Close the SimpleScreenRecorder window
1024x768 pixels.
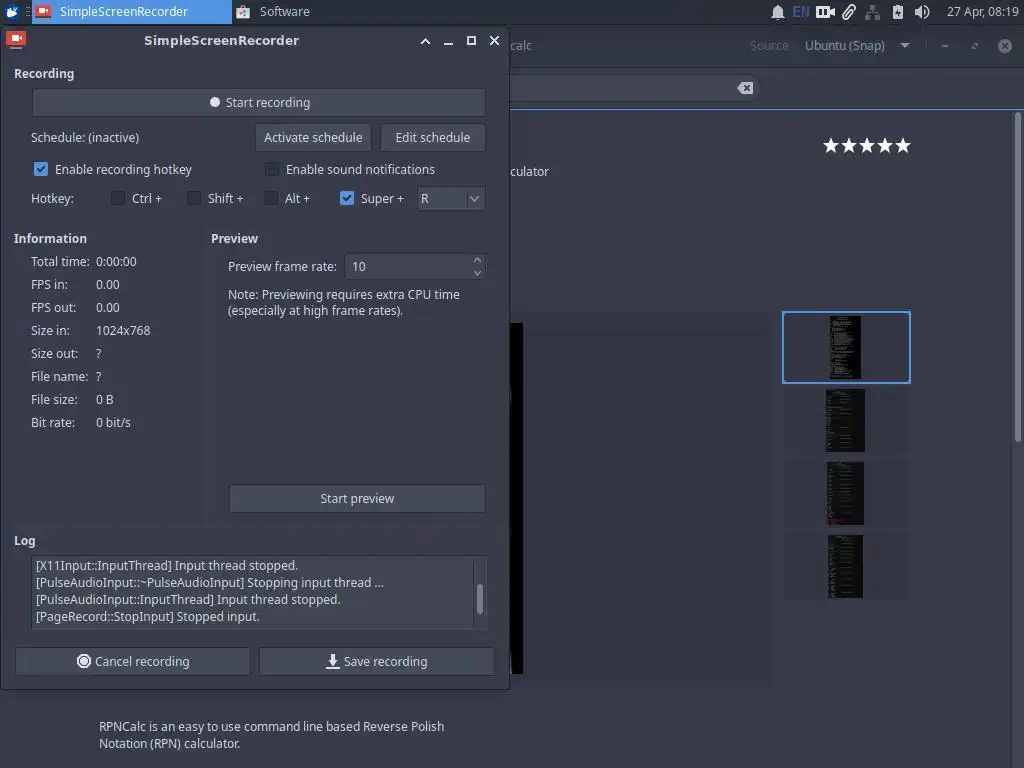coord(494,40)
